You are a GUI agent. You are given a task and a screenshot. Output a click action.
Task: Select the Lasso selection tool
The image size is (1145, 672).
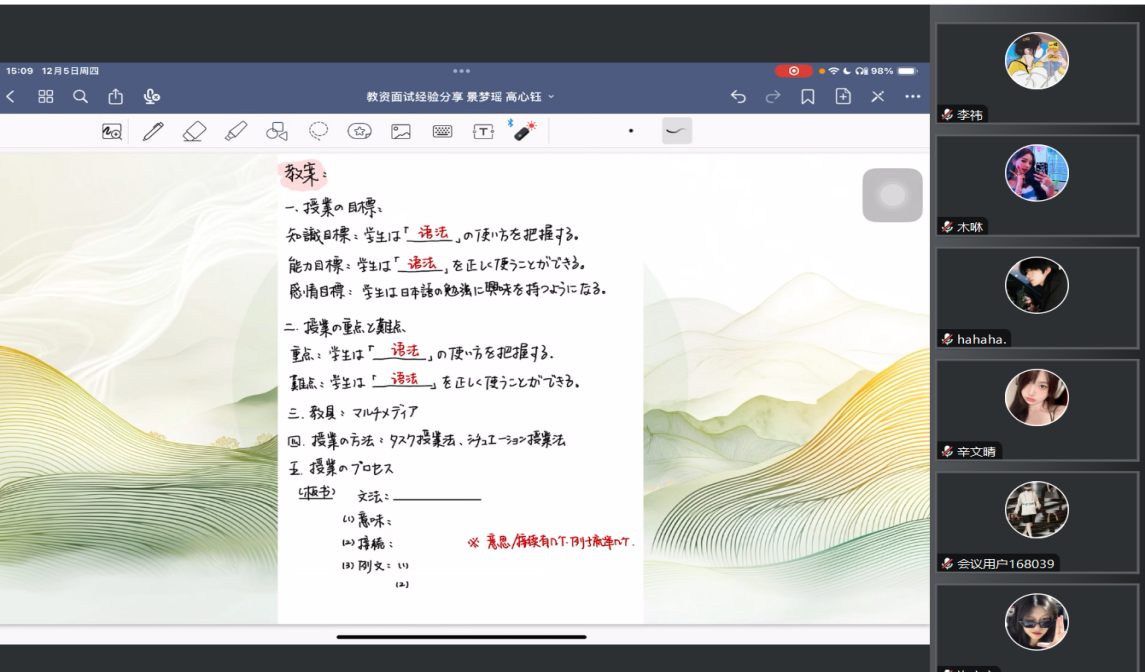(x=319, y=131)
